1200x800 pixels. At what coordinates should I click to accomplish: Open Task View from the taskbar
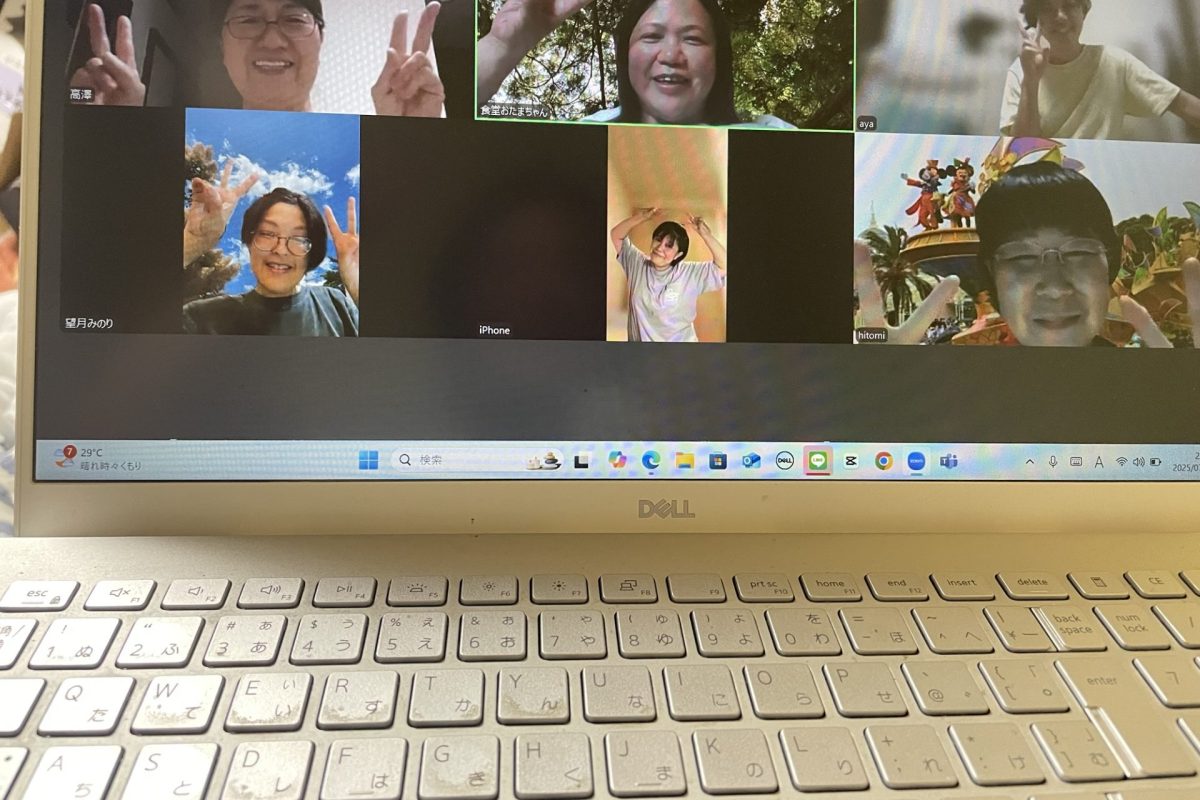[581, 461]
